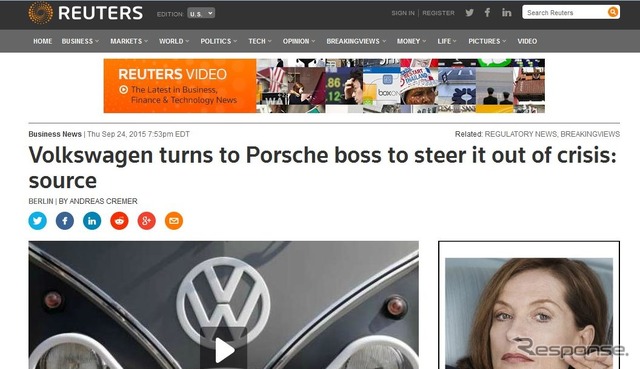This screenshot has height=369, width=640.
Task: Expand the Money menu
Action: point(411,41)
